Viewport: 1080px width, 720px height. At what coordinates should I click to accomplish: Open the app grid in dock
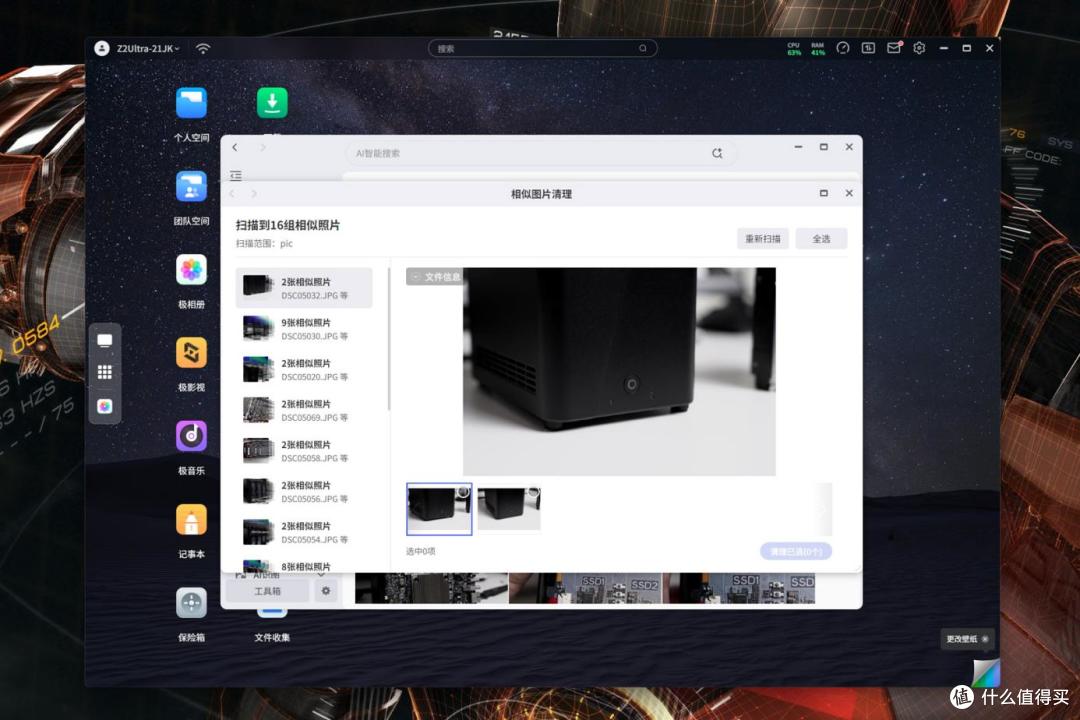105,373
